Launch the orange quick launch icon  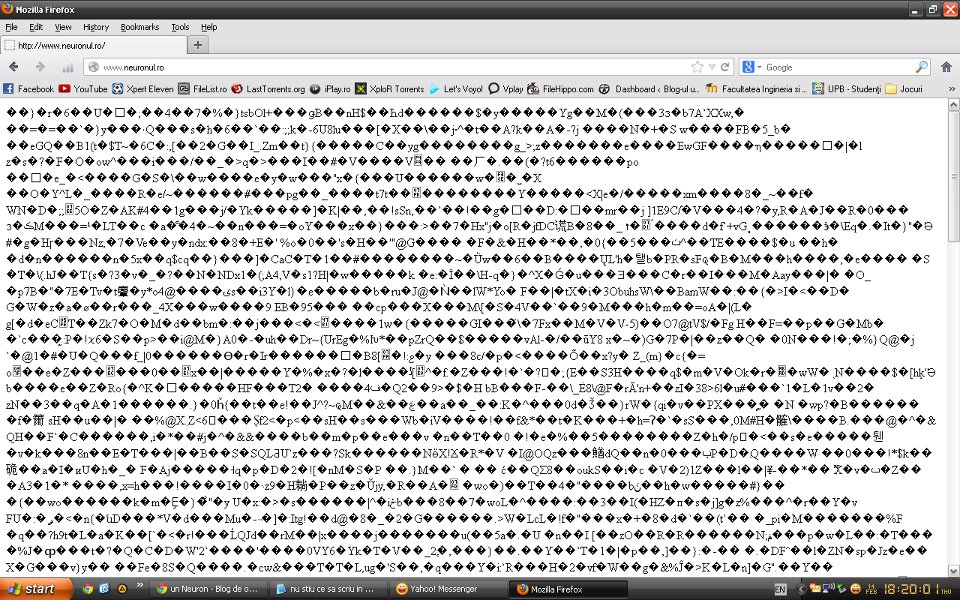tap(121, 589)
